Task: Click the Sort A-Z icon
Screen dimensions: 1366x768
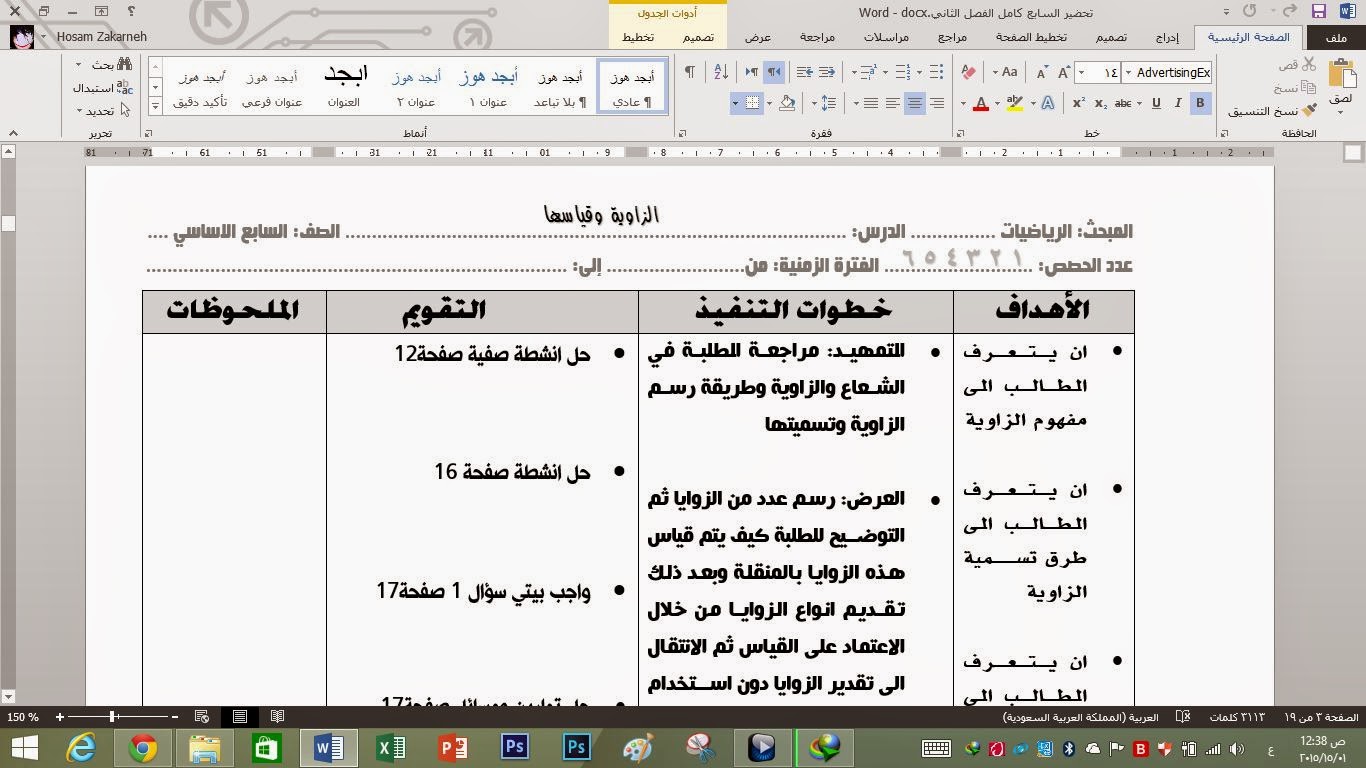Action: (x=720, y=72)
